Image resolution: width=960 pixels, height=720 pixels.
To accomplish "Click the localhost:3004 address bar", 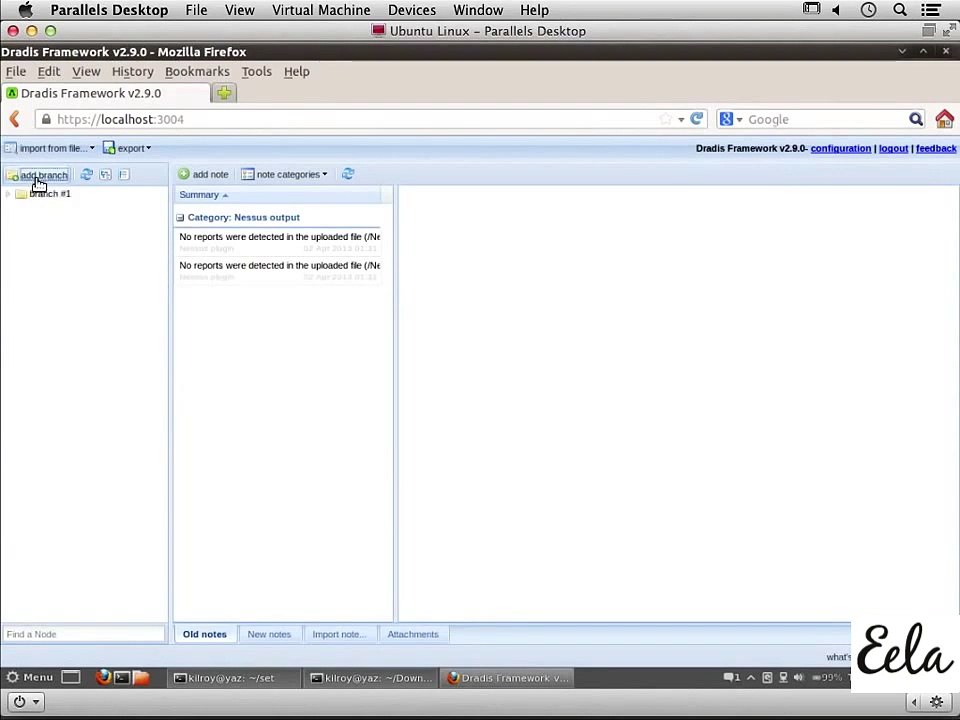I will (355, 119).
